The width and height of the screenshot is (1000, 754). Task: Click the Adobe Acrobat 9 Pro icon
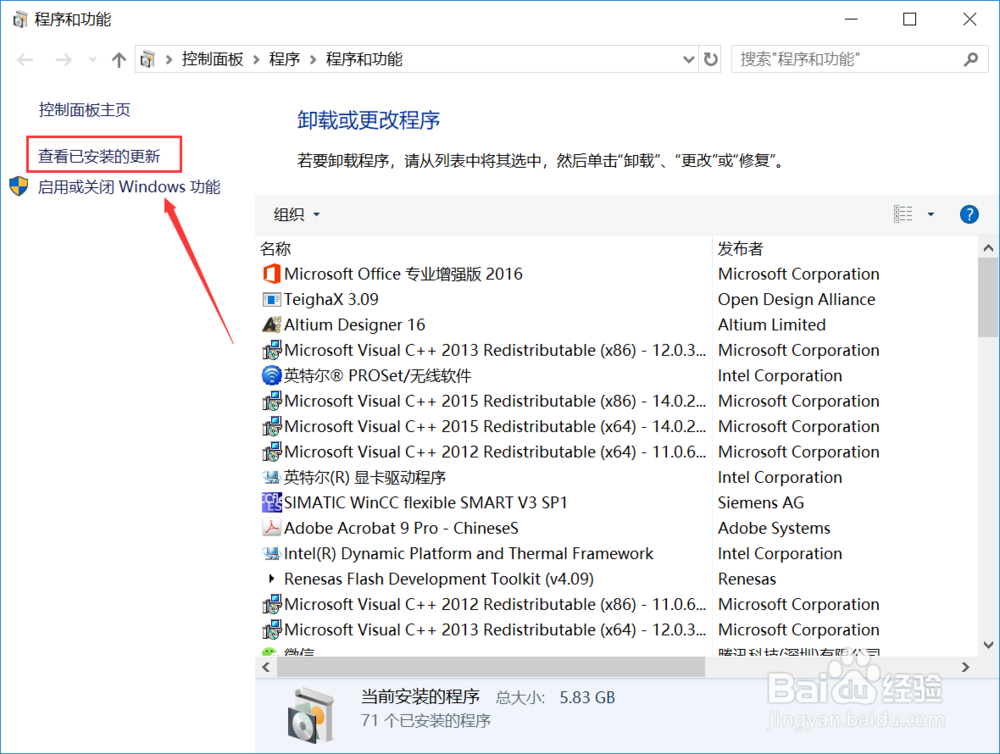pos(272,528)
